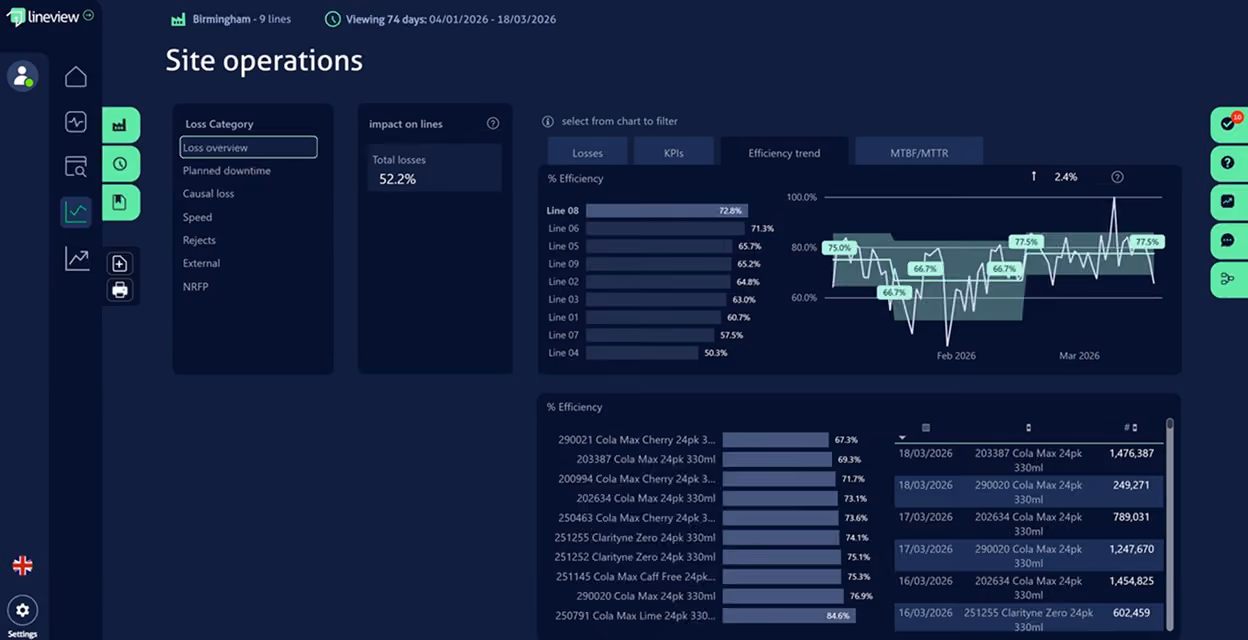This screenshot has width=1248, height=640.
Task: Open the green trend chart side button
Action: click(x=1229, y=202)
